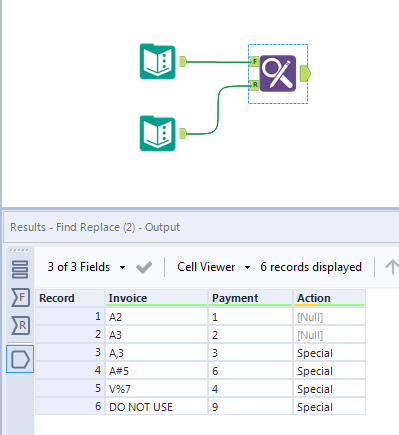Click the lower Text Input output anchor
This screenshot has height=435, width=399.
183,133
